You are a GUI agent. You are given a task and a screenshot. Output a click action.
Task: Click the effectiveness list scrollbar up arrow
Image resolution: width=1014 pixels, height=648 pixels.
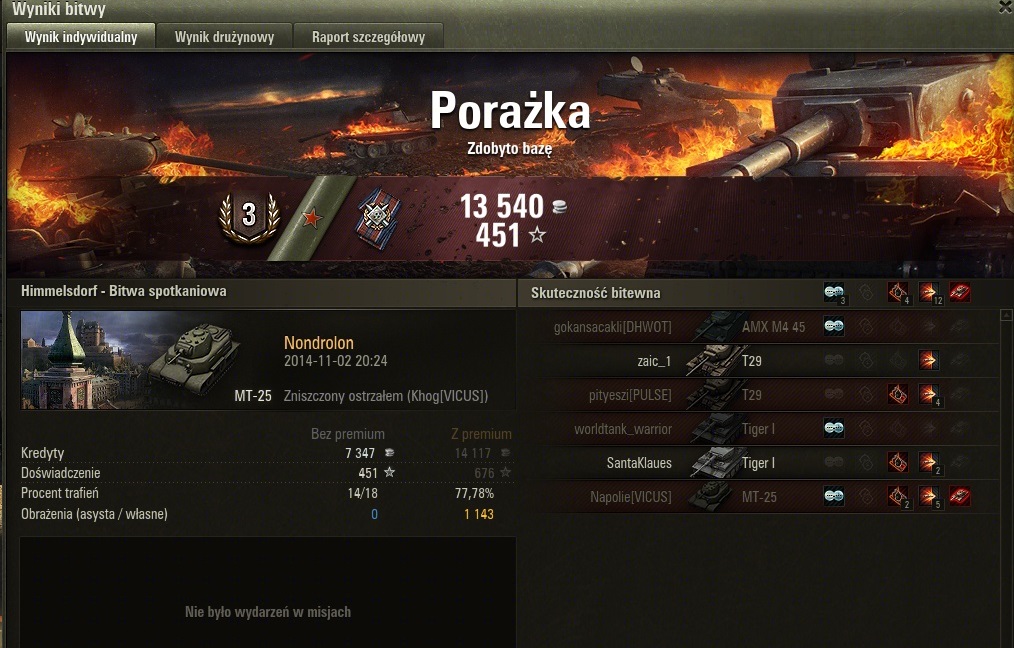click(x=1006, y=315)
